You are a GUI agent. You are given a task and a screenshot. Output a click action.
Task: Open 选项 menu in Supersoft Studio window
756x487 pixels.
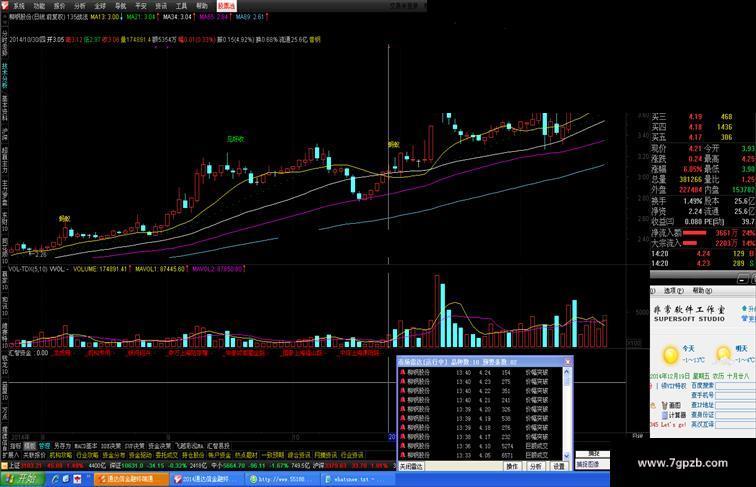(x=673, y=291)
